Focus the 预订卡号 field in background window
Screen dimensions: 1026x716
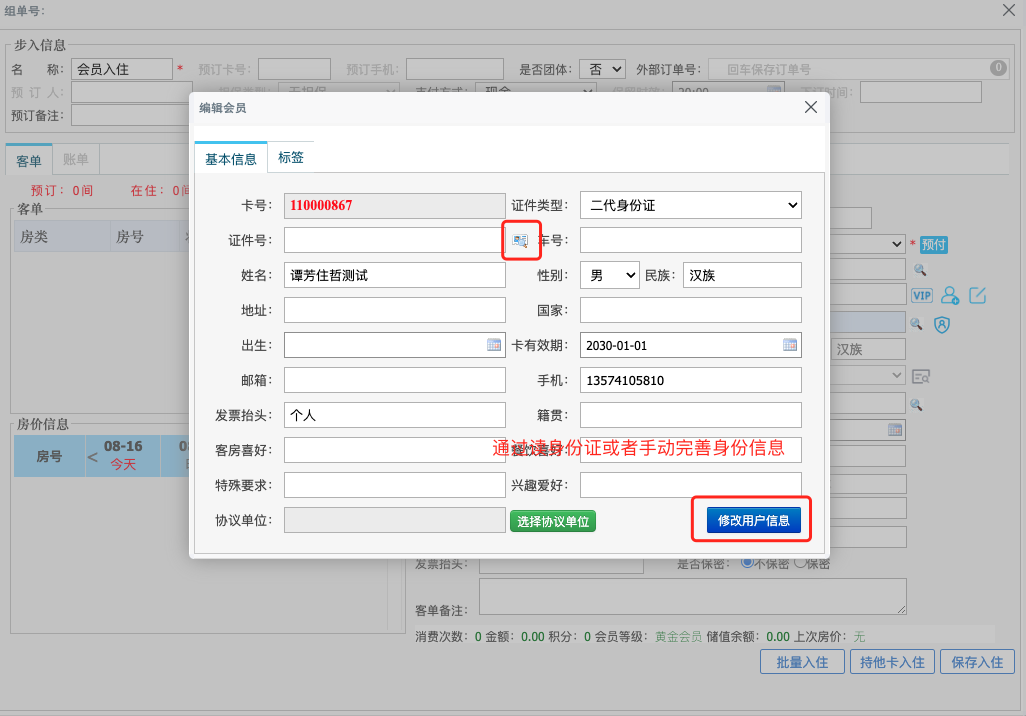[x=294, y=69]
